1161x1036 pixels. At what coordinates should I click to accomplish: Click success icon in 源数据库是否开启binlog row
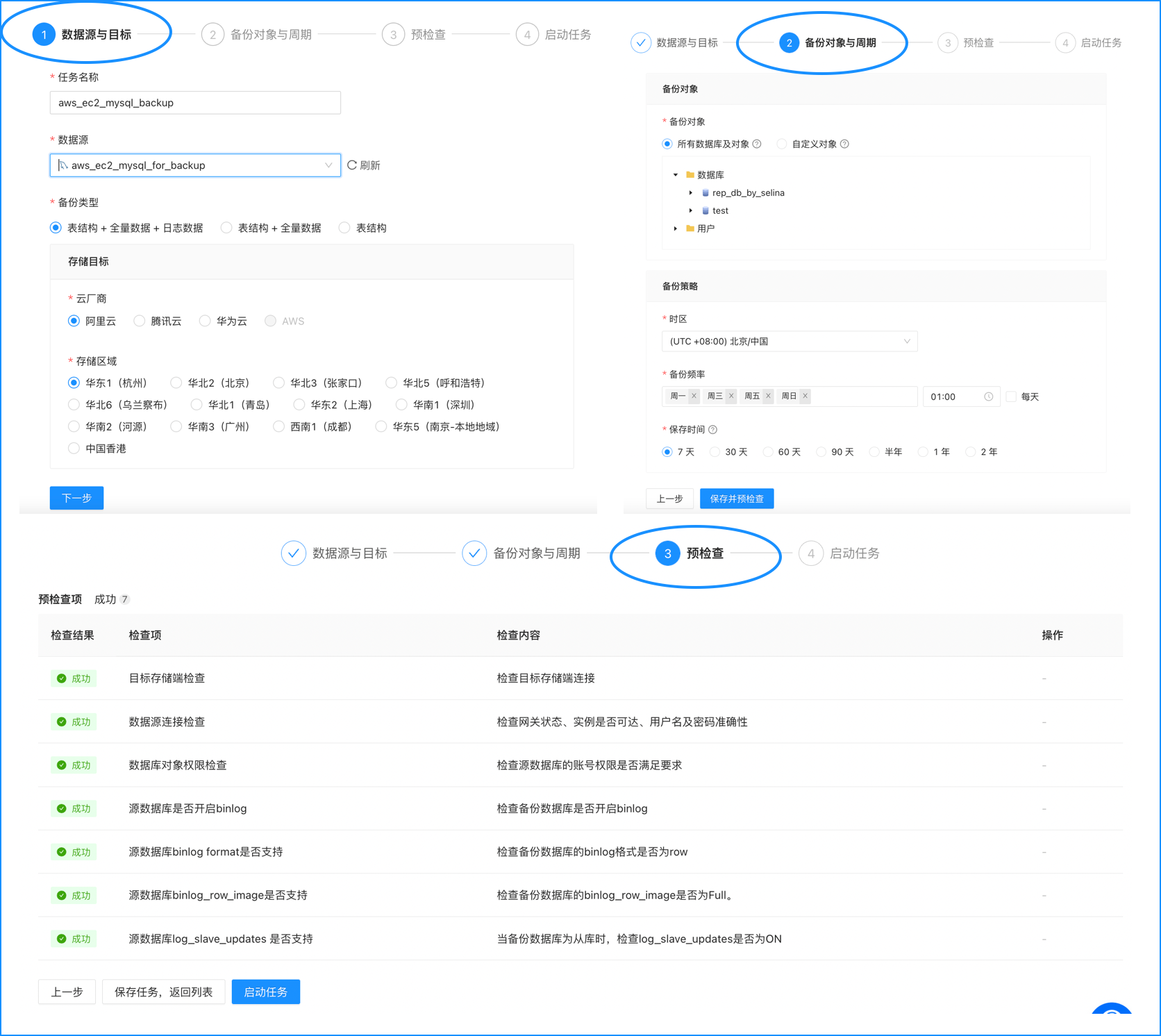pyautogui.click(x=62, y=809)
